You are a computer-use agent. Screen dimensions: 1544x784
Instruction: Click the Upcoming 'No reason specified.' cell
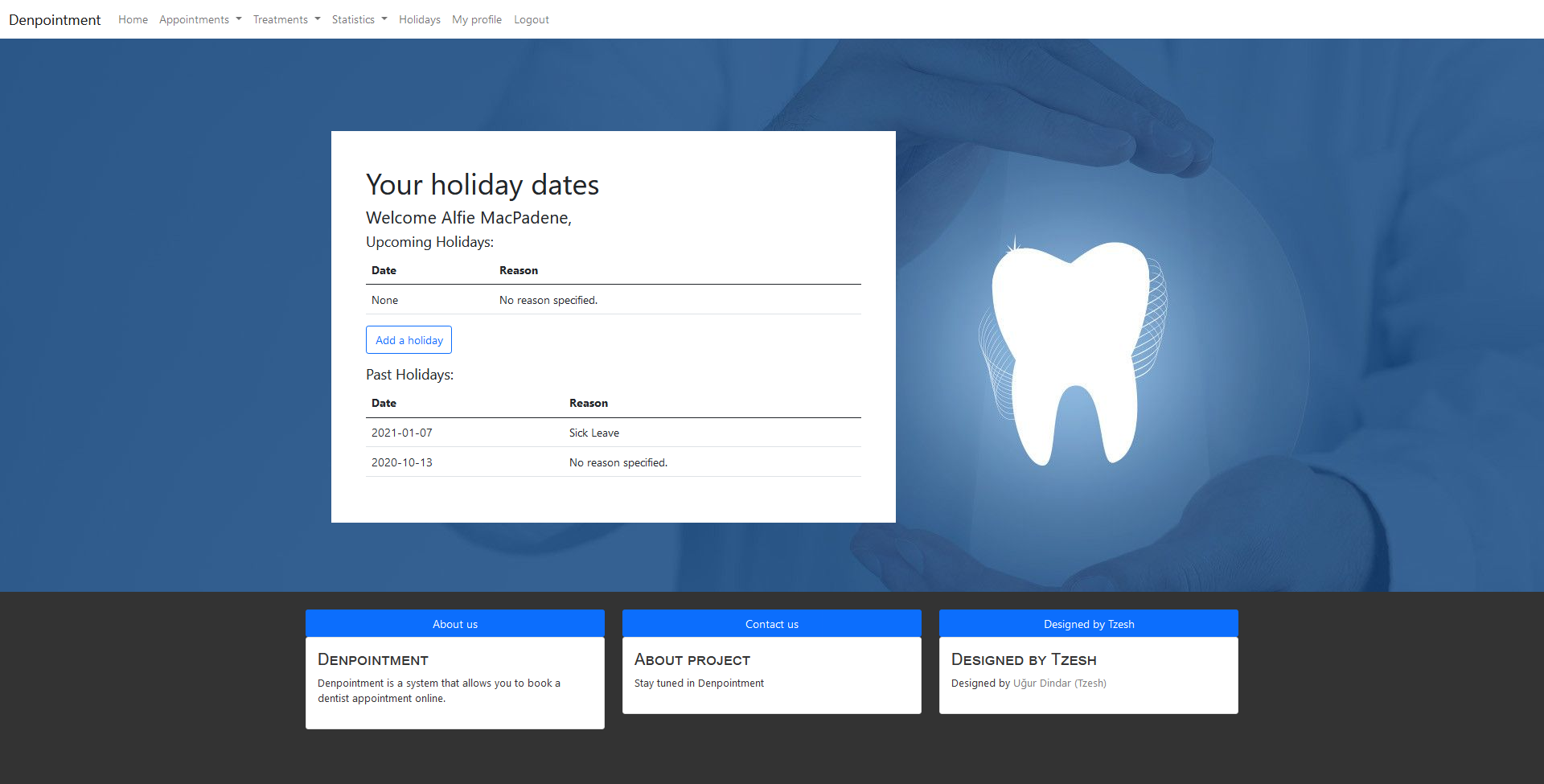548,300
